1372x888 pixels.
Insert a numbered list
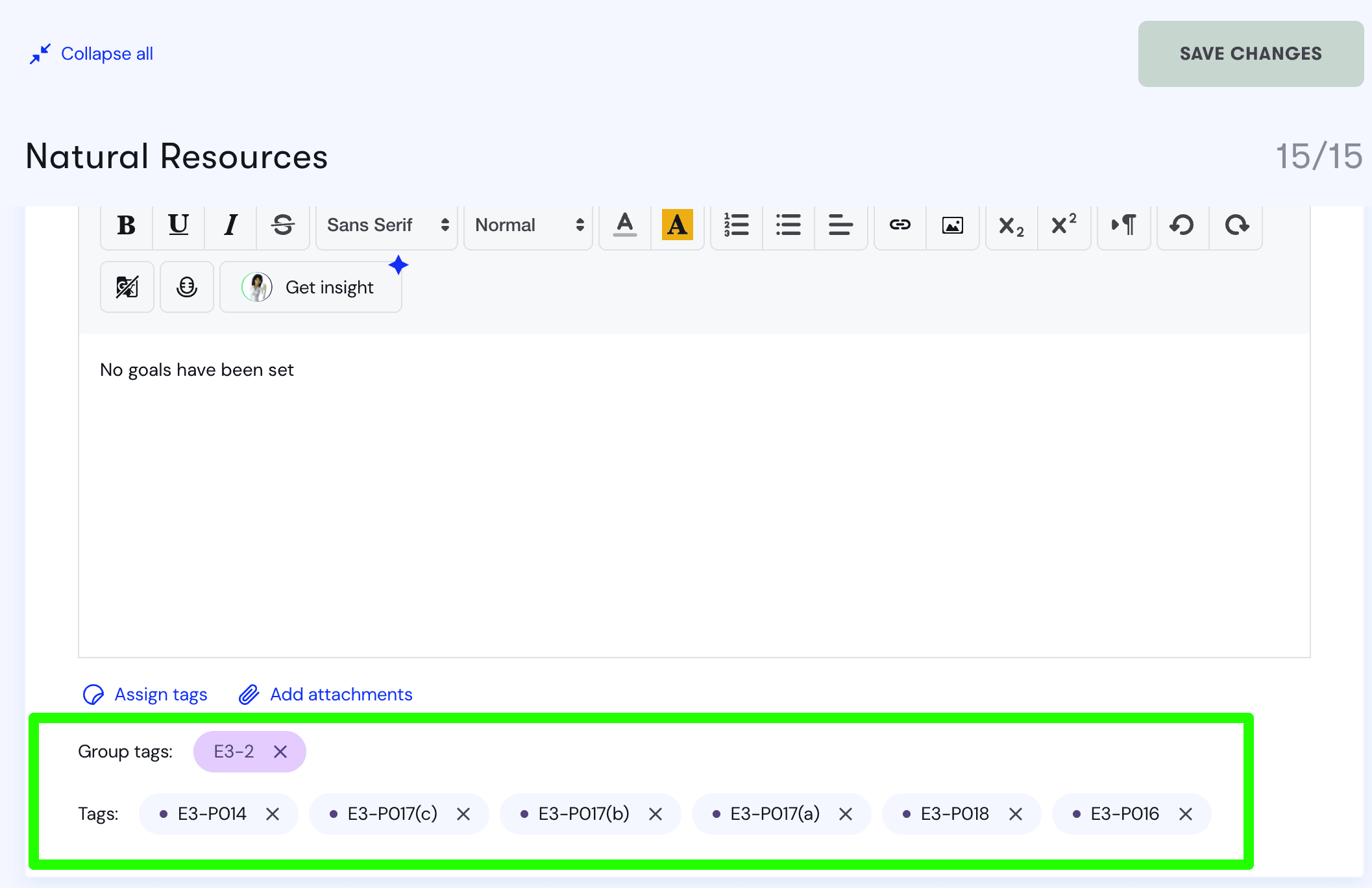point(737,225)
